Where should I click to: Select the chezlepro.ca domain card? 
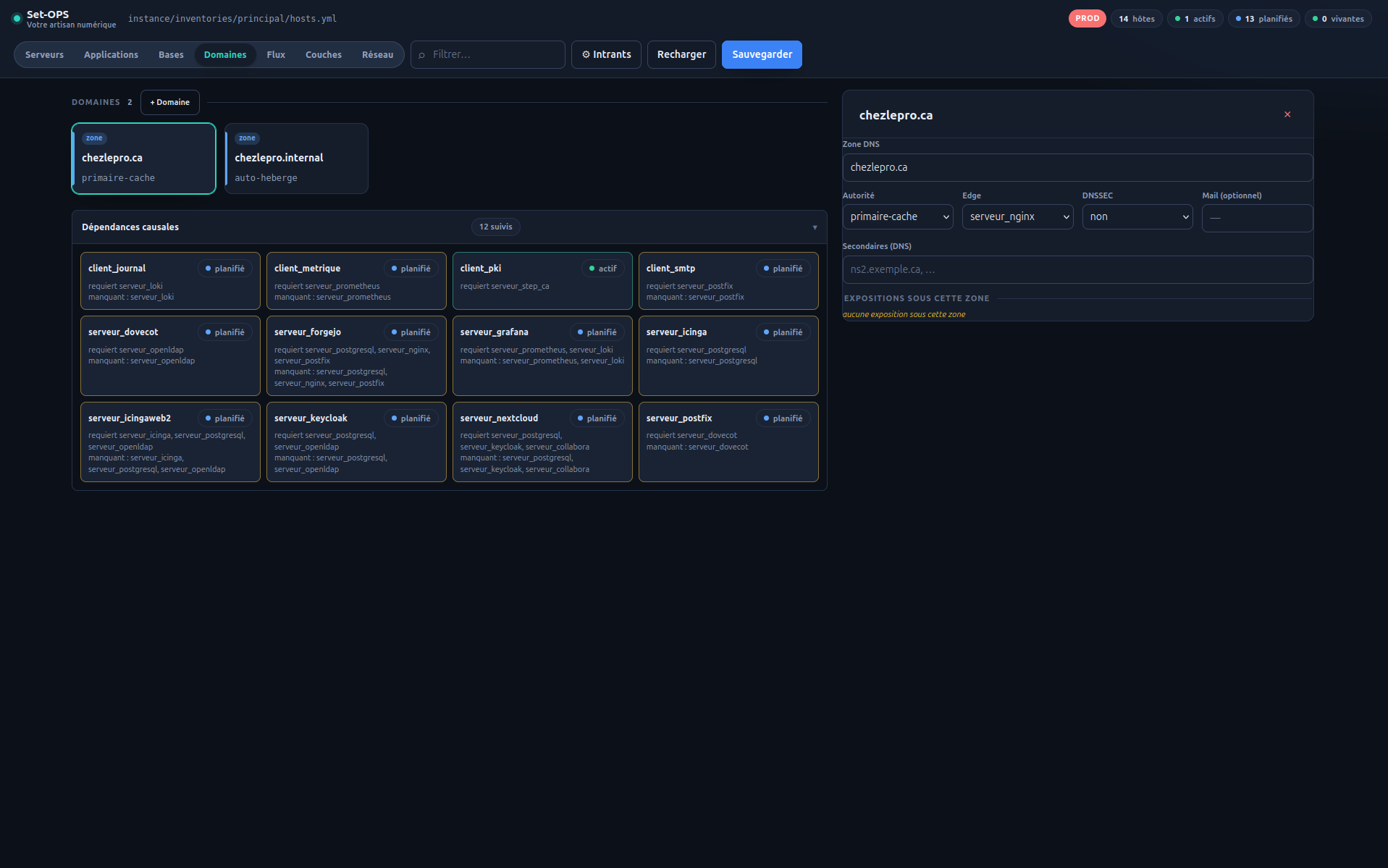tap(144, 159)
